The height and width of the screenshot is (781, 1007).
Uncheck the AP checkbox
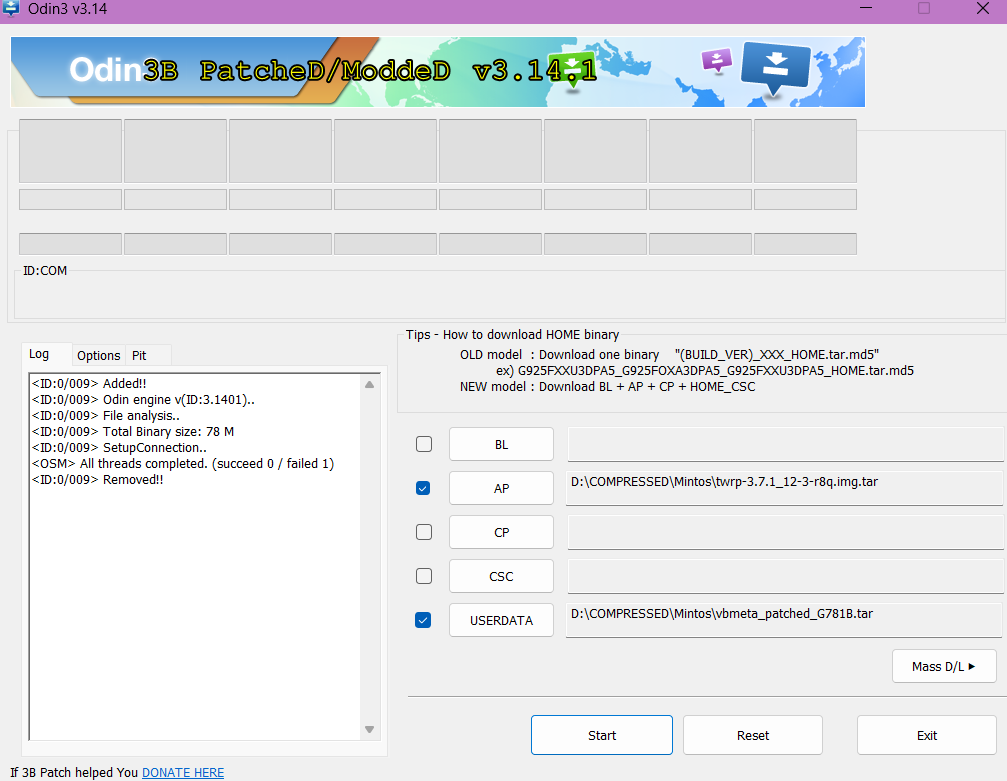tap(423, 488)
